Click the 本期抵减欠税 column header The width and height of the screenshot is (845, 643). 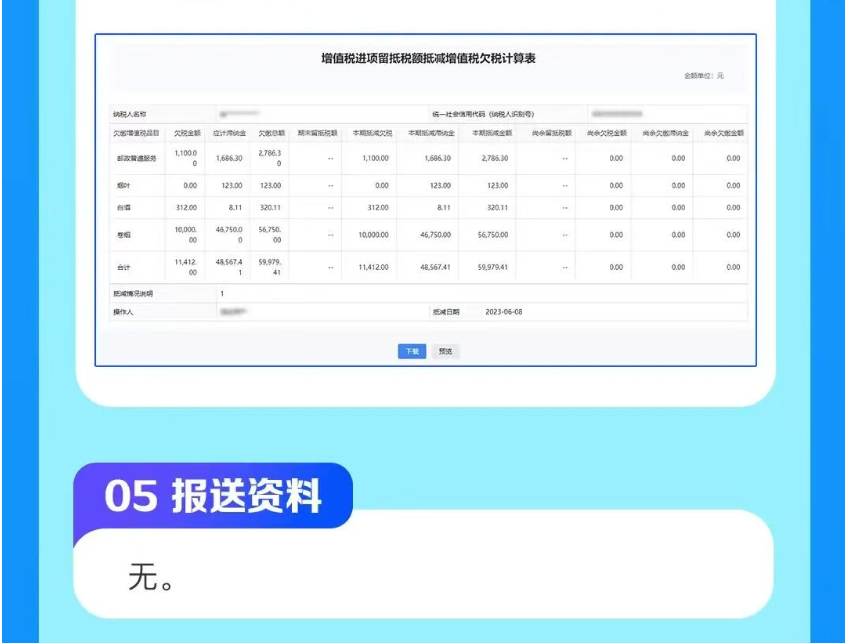pos(370,132)
